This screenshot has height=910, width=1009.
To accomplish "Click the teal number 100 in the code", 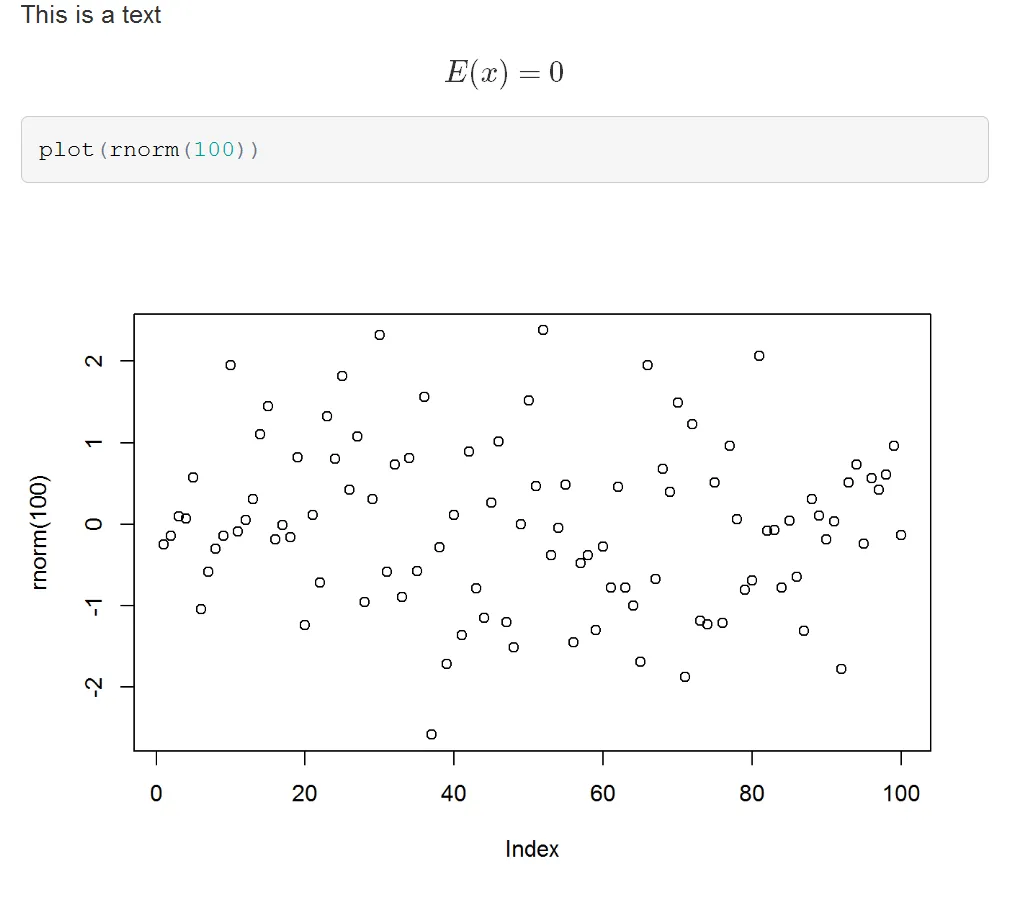I will click(215, 150).
